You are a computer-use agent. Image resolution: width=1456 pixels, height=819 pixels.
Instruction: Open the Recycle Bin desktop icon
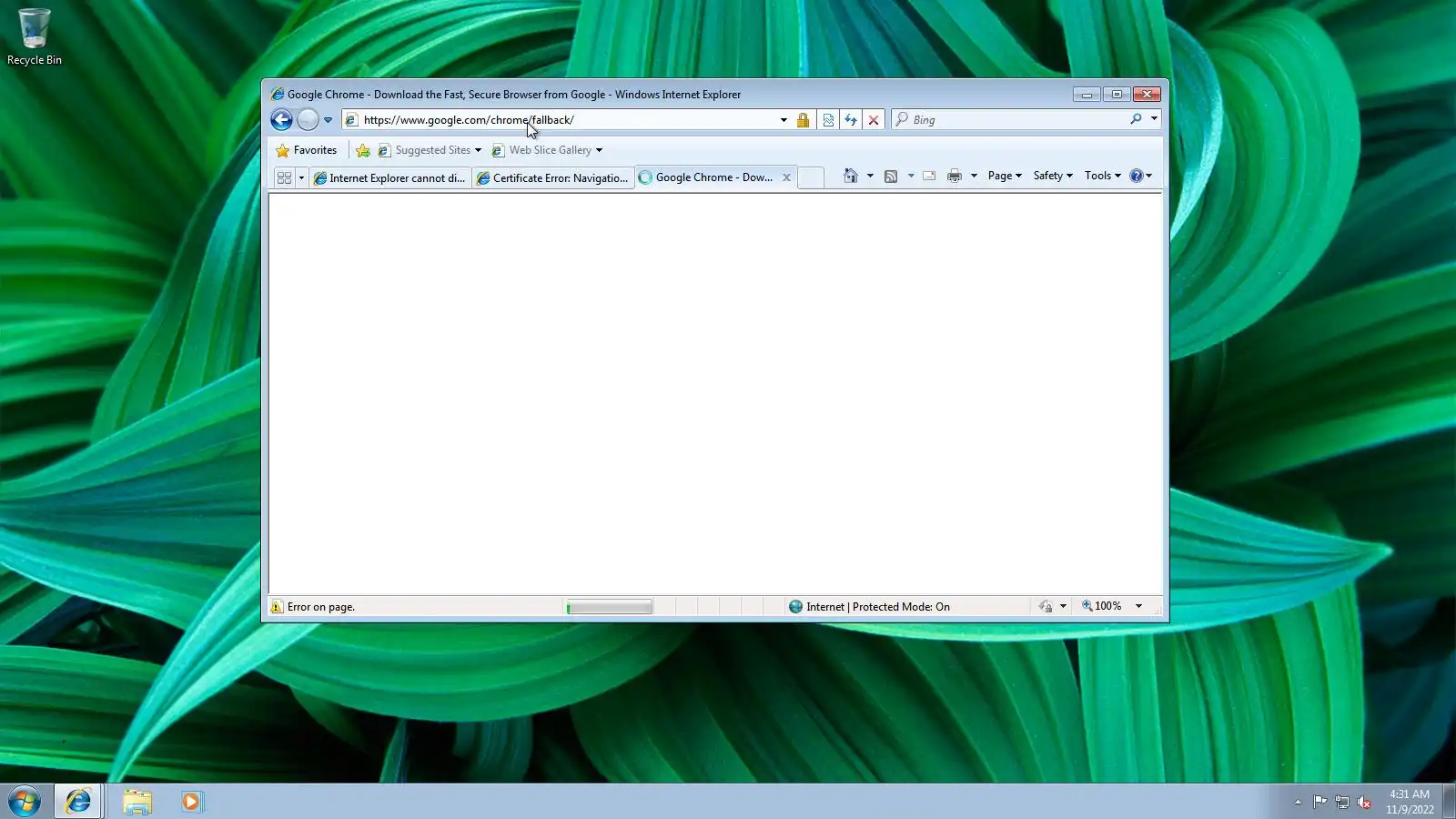(35, 37)
